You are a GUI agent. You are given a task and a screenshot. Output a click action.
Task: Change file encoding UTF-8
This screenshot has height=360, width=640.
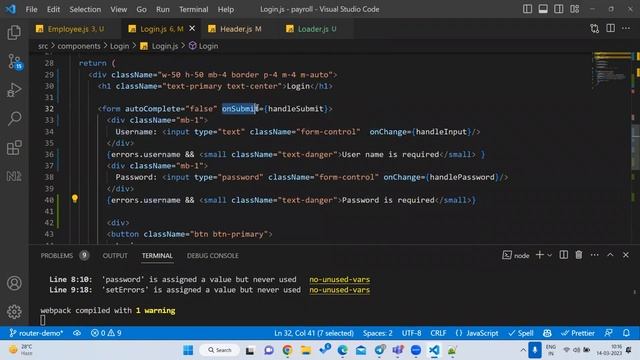411,333
